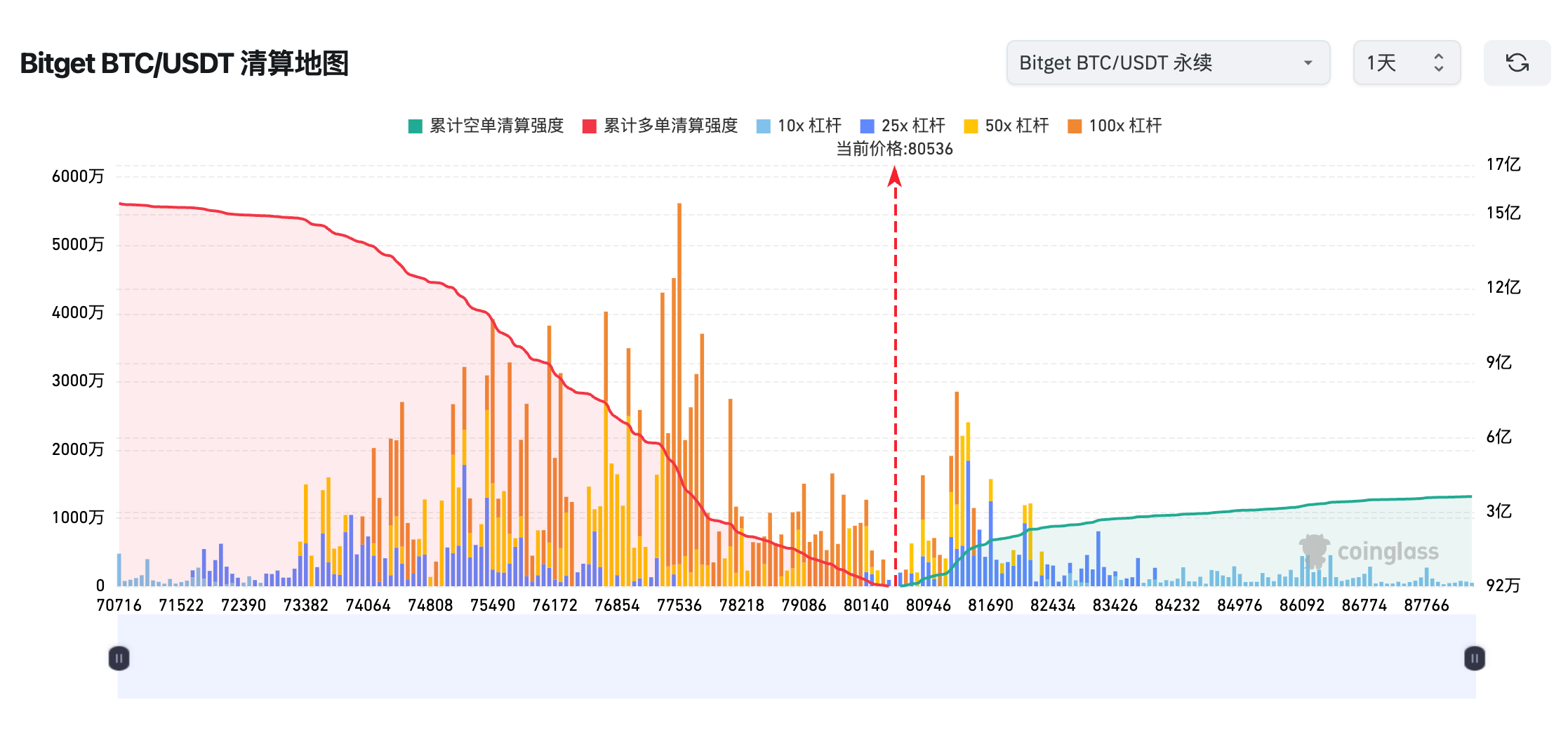This screenshot has width=1568, height=740.
Task: Click the red current price arrow marker
Action: (894, 176)
